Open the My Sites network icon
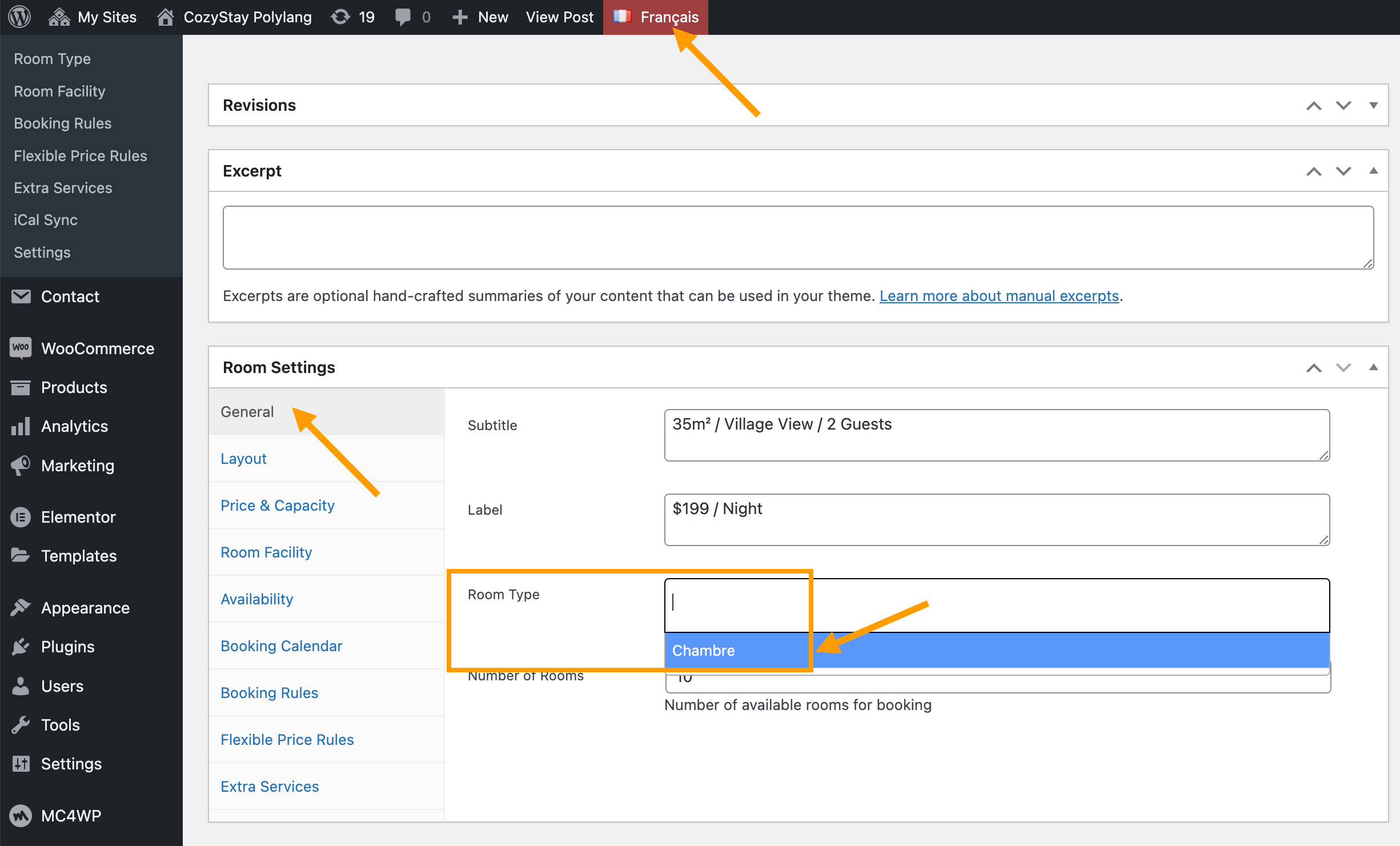 (x=59, y=17)
